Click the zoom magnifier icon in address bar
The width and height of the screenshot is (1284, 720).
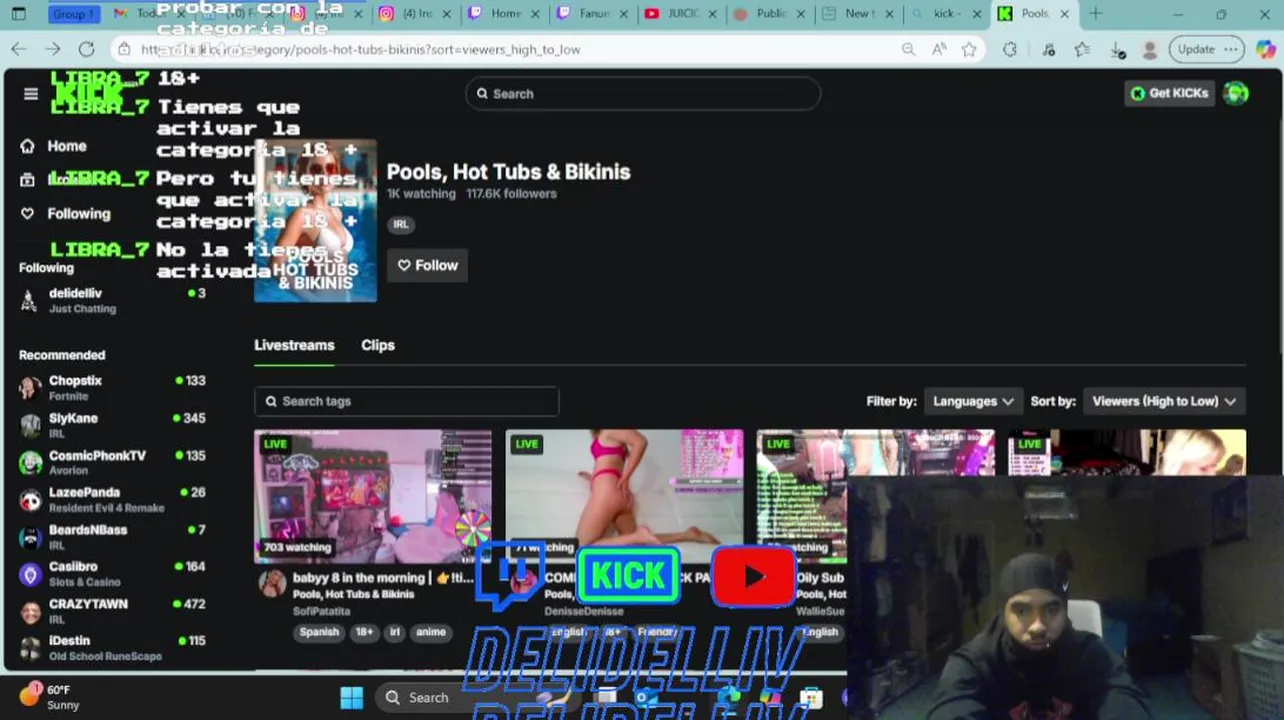coord(908,49)
